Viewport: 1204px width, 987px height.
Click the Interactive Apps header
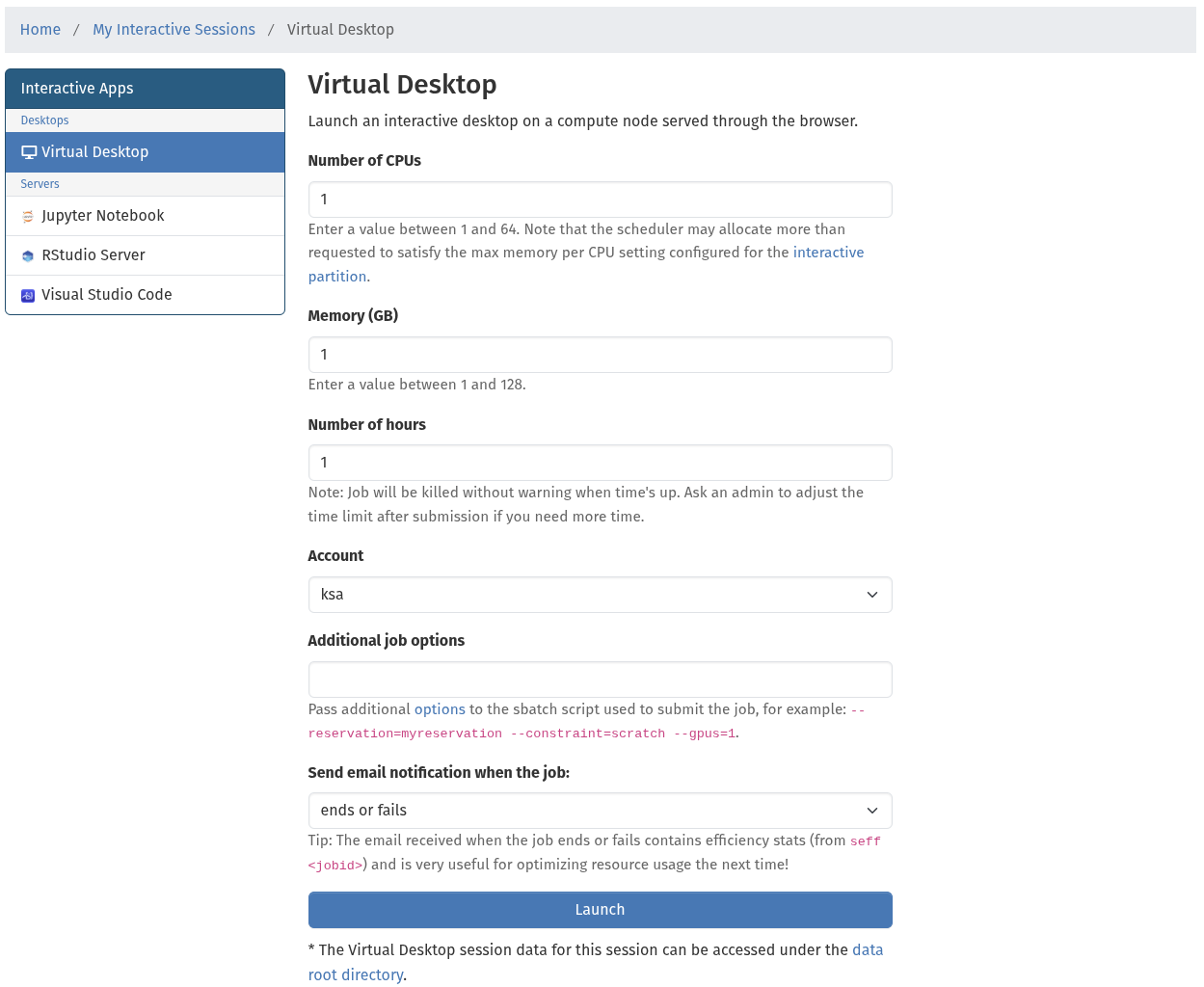pyautogui.click(x=145, y=89)
